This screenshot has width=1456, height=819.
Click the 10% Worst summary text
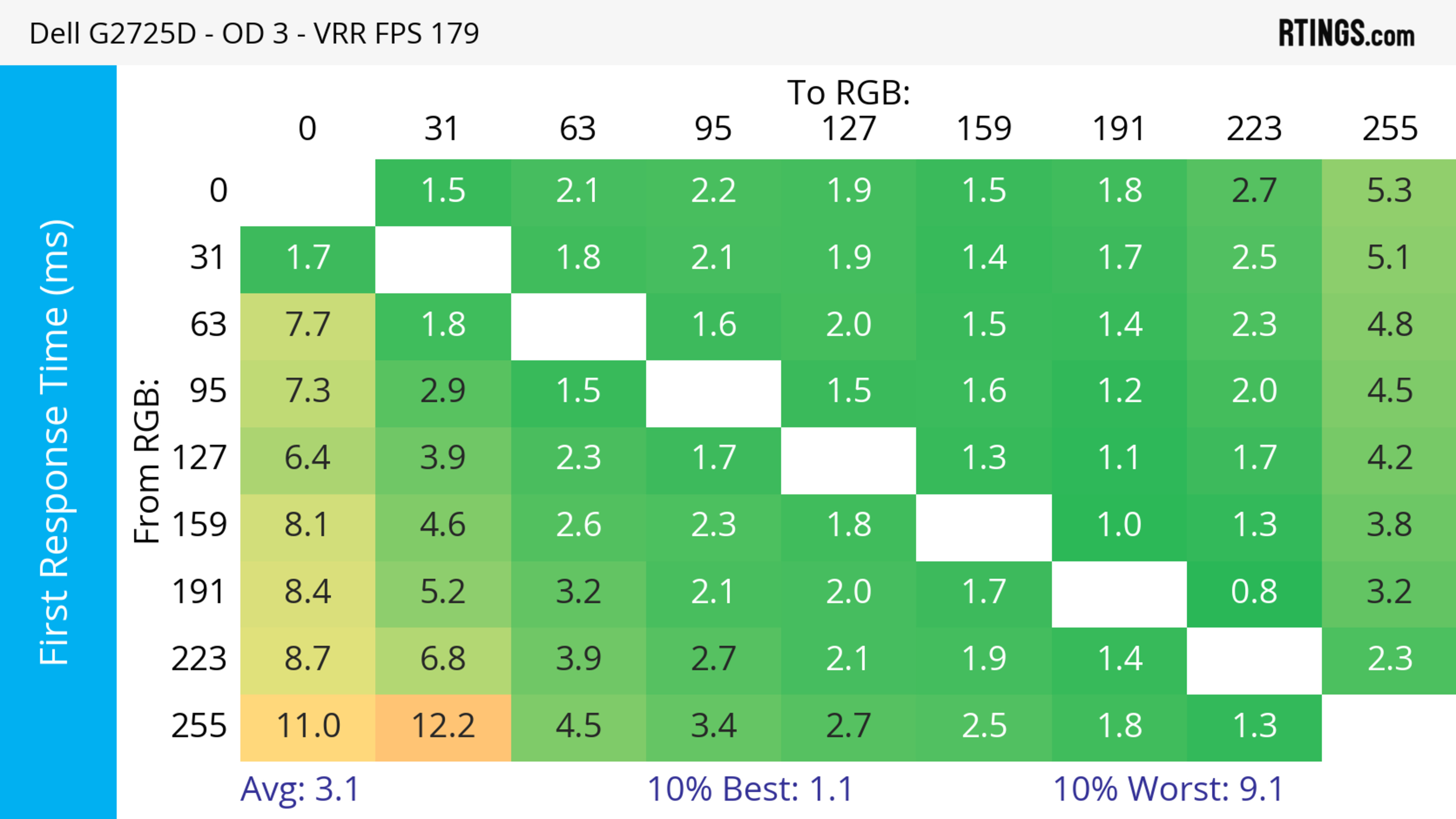tap(1168, 789)
